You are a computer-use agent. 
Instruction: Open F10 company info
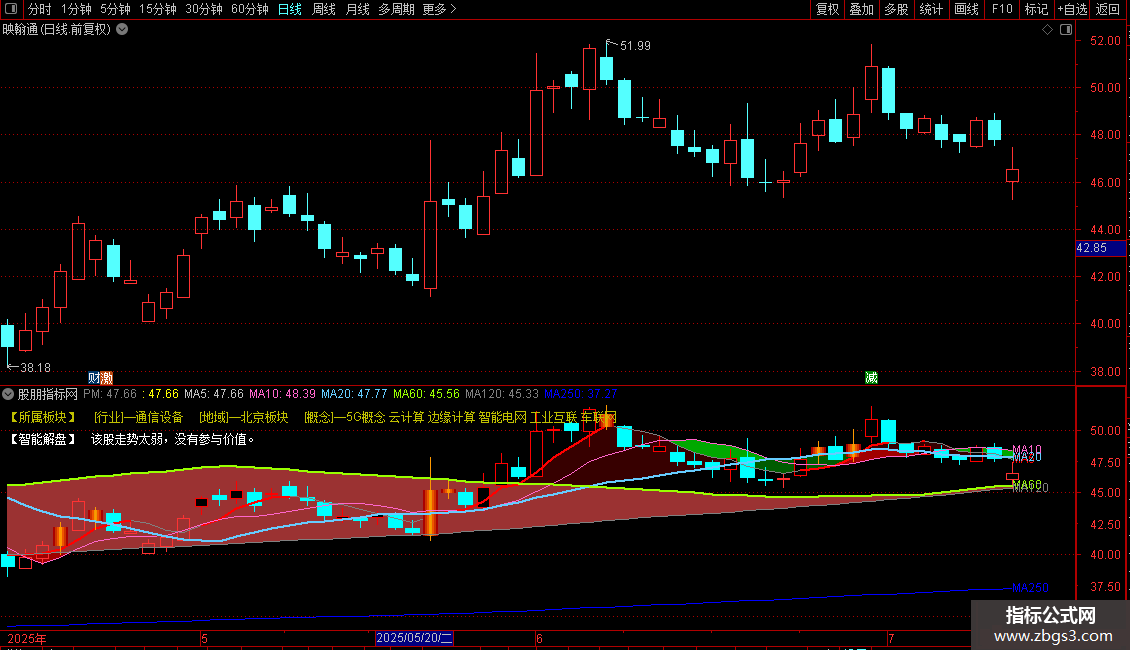[x=1002, y=9]
